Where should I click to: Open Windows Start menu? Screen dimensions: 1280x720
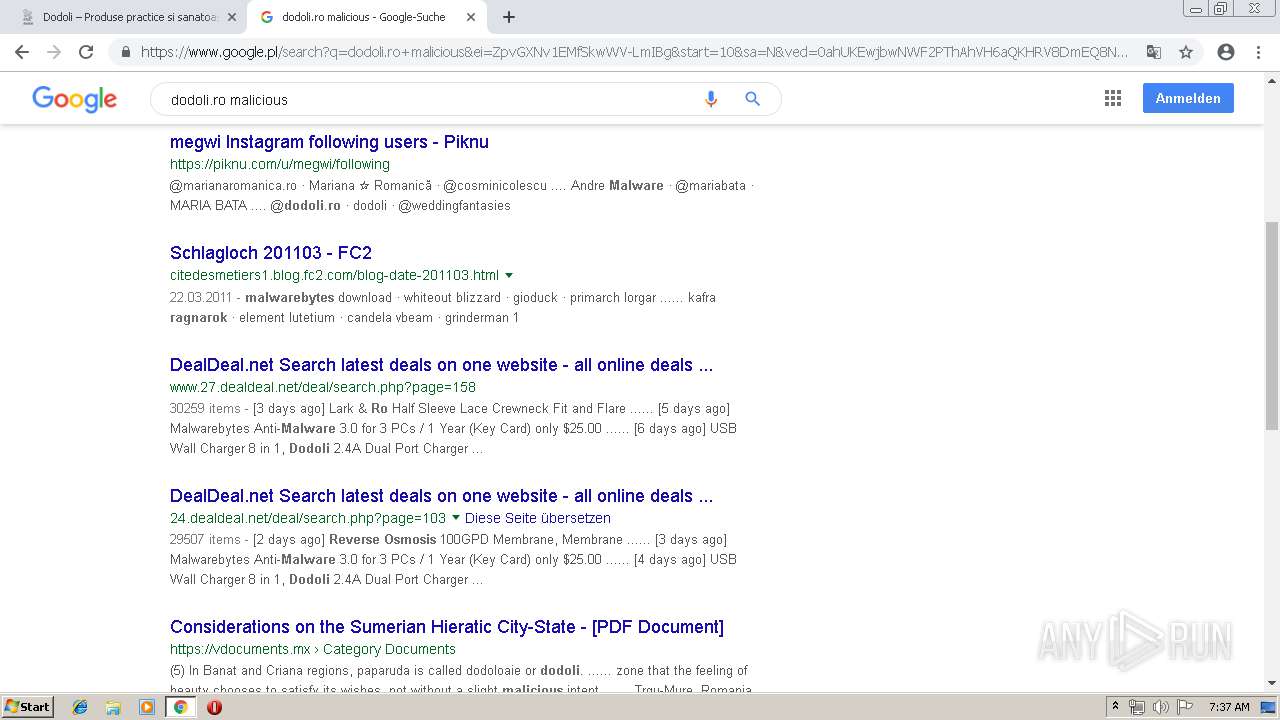[27, 707]
